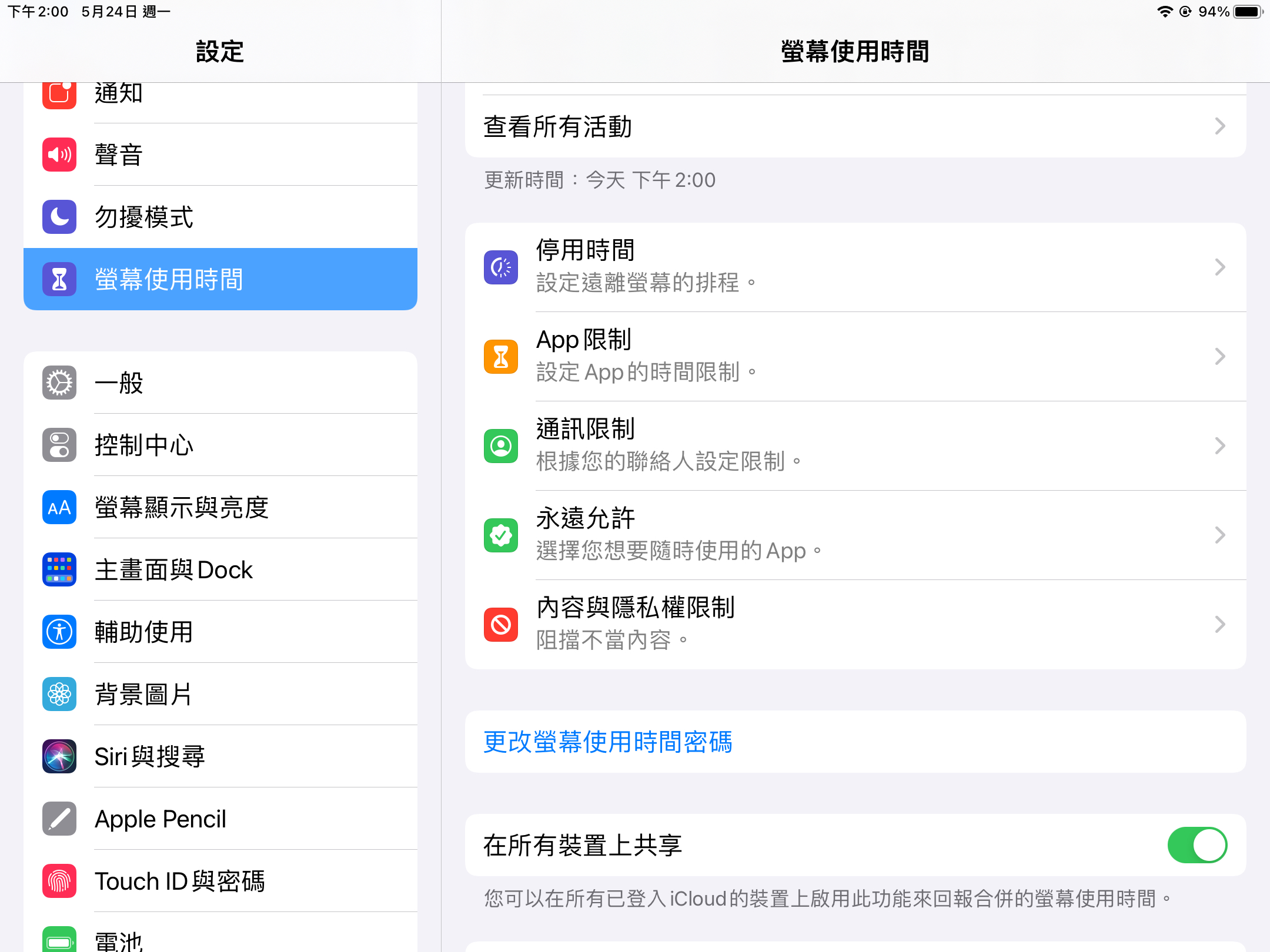The width and height of the screenshot is (1270, 952).
Task: Tap the Siri 與搜尋 icon in sidebar
Action: coord(59,756)
